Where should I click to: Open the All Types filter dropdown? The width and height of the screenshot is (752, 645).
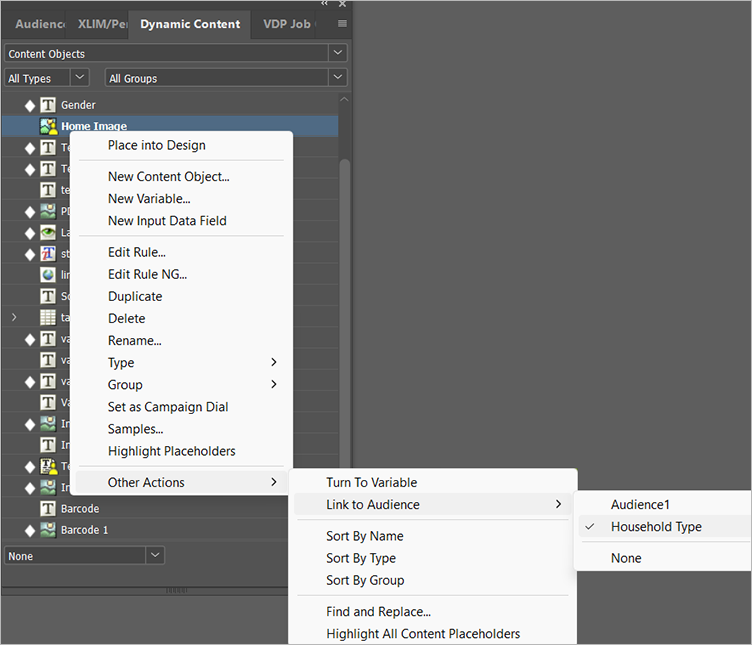point(80,77)
